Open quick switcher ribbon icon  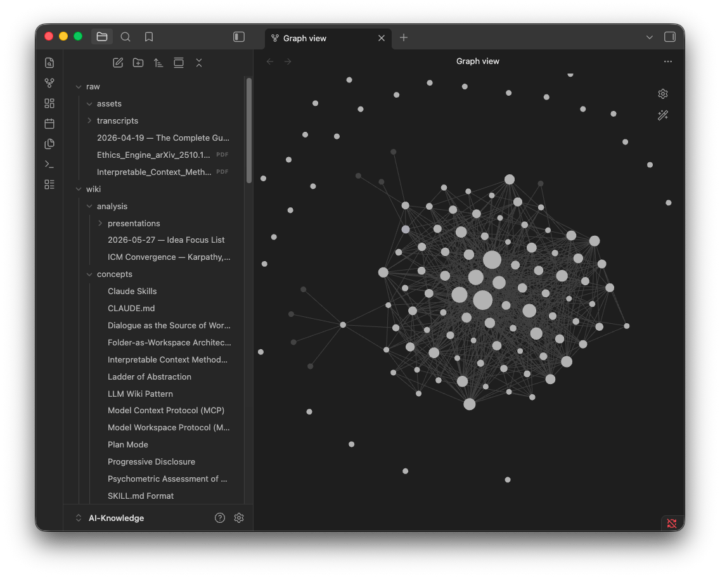click(x=50, y=62)
